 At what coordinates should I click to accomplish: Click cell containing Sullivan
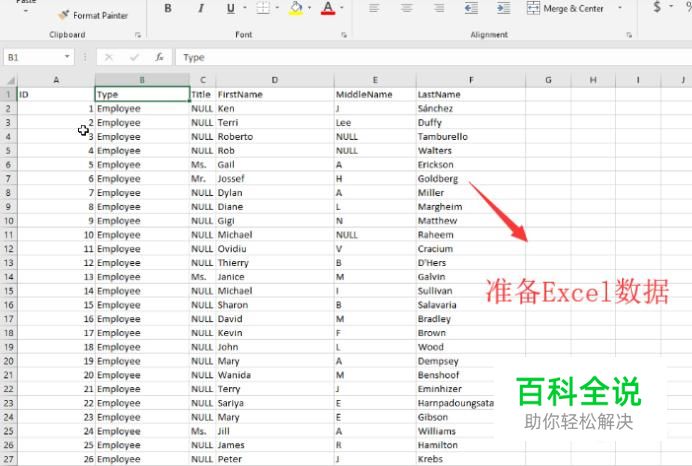pos(471,291)
